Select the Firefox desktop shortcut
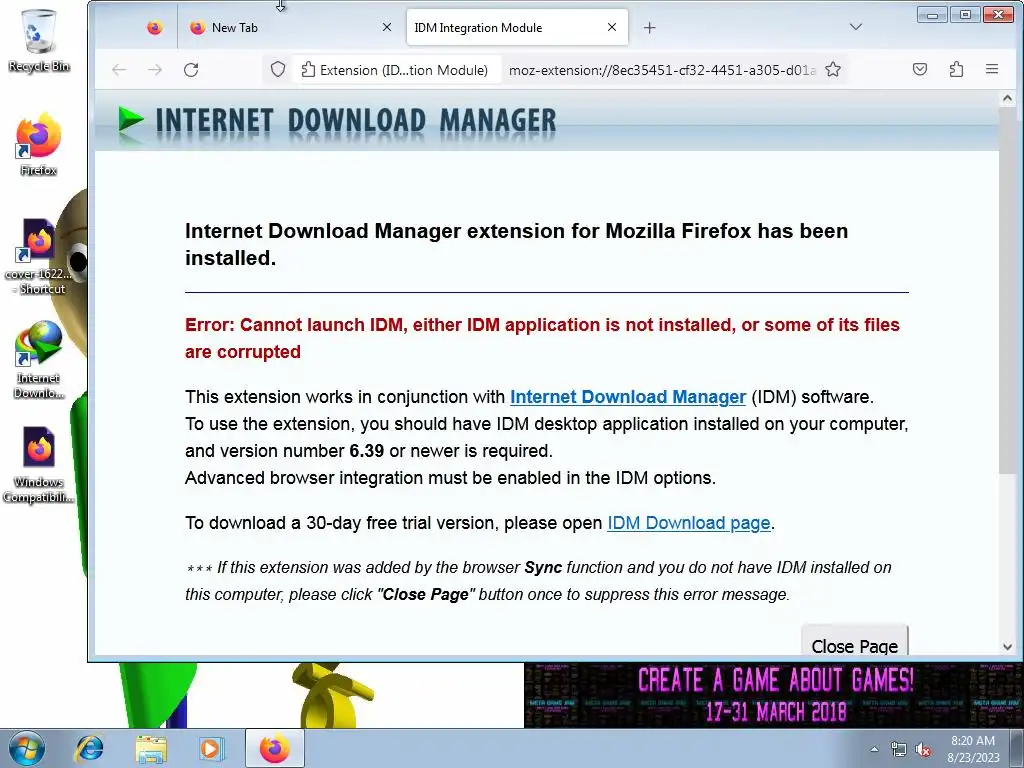The width and height of the screenshot is (1024, 768). point(39,145)
